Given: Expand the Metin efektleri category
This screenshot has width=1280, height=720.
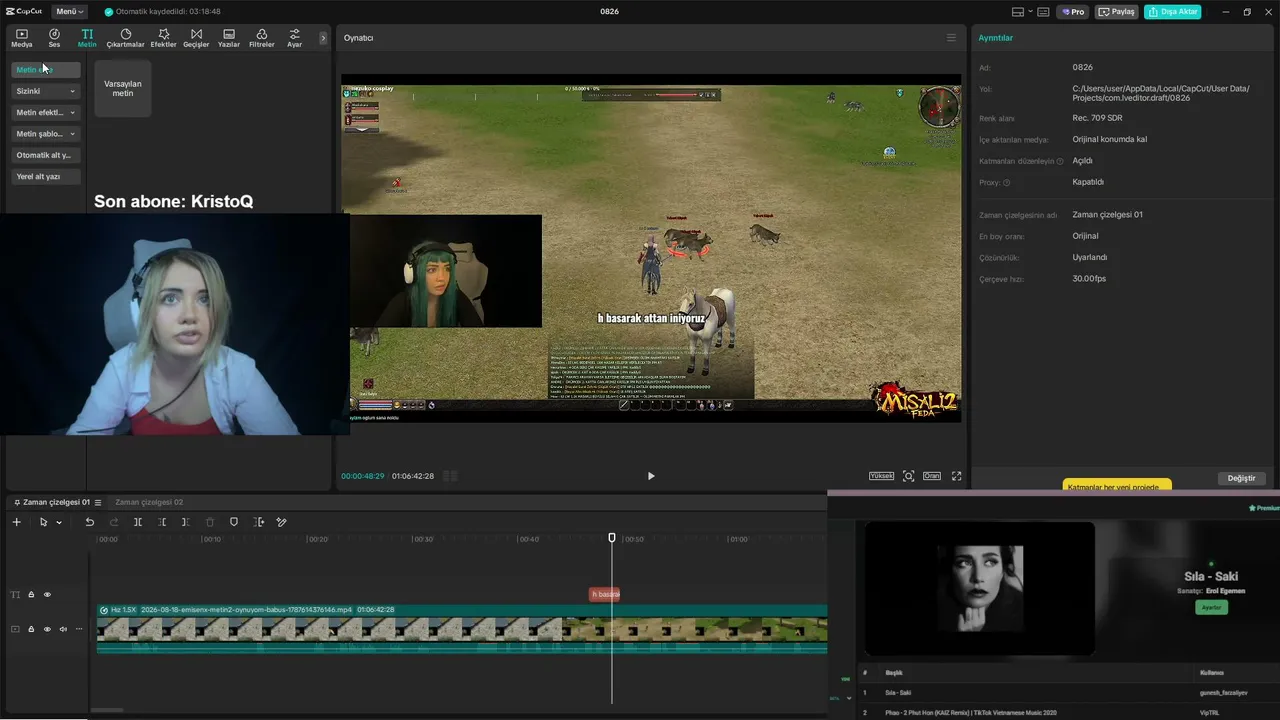Looking at the screenshot, I should coord(46,112).
